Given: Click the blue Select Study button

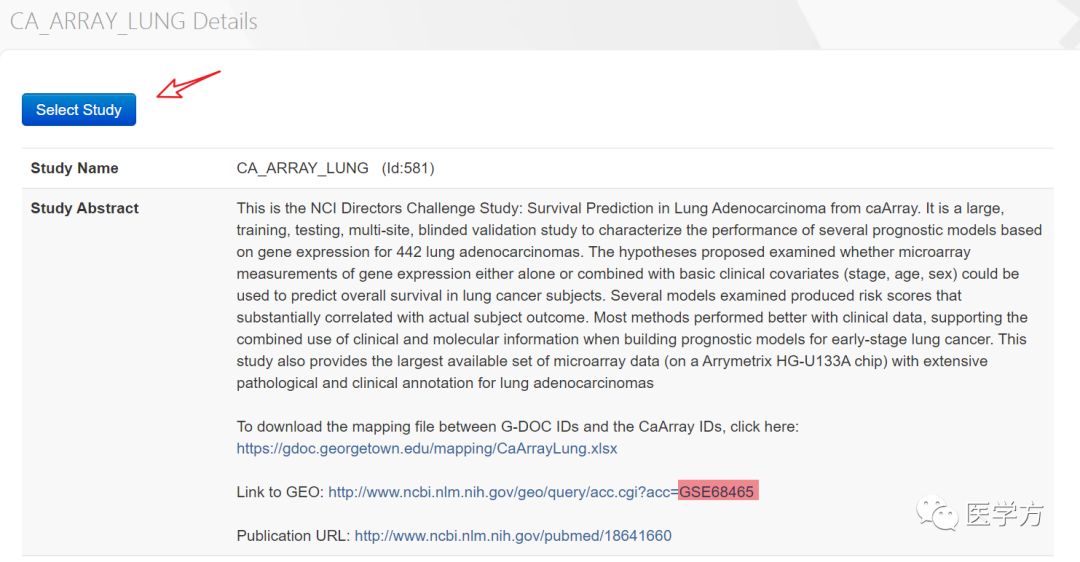Looking at the screenshot, I should pyautogui.click(x=79, y=110).
